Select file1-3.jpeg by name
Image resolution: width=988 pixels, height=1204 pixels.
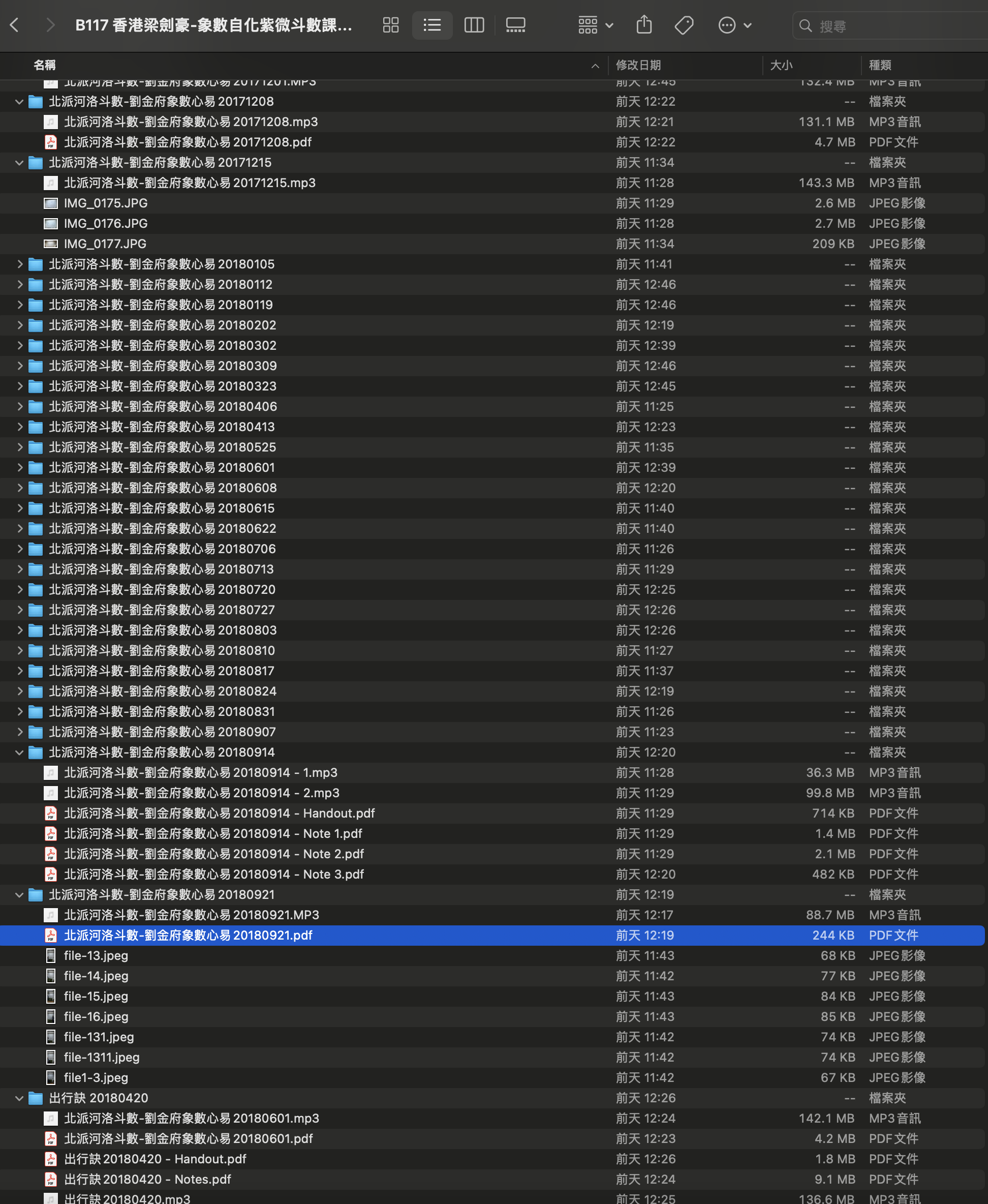point(96,1077)
